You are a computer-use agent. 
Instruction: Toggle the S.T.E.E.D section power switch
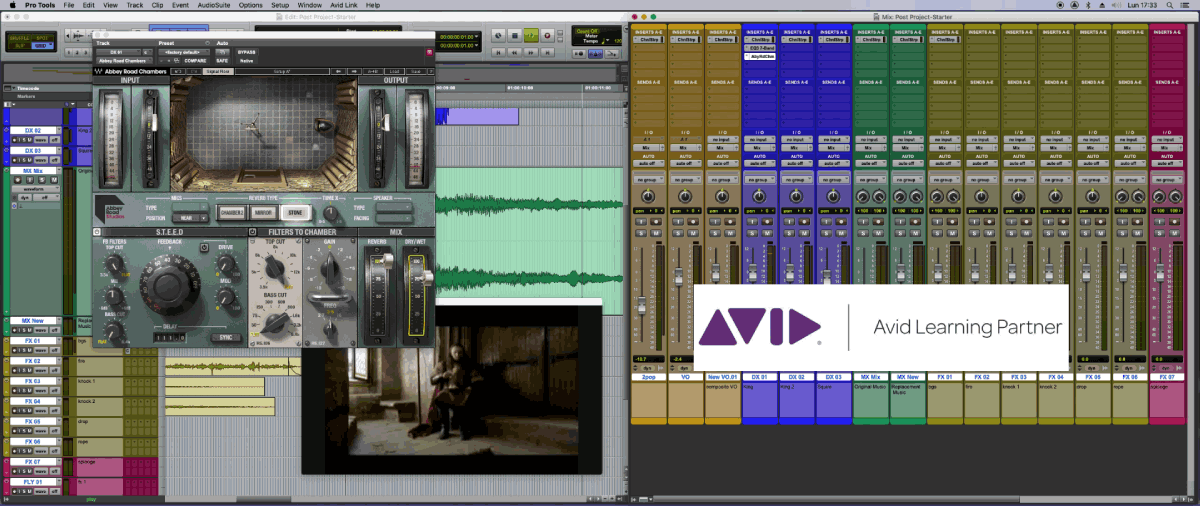[x=98, y=233]
